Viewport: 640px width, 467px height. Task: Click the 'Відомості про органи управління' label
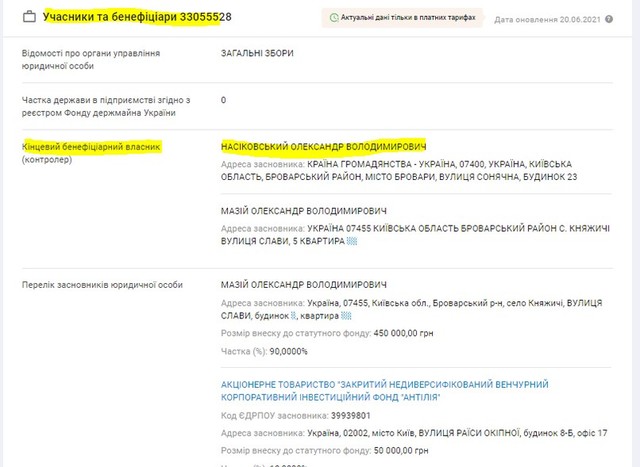click(90, 52)
